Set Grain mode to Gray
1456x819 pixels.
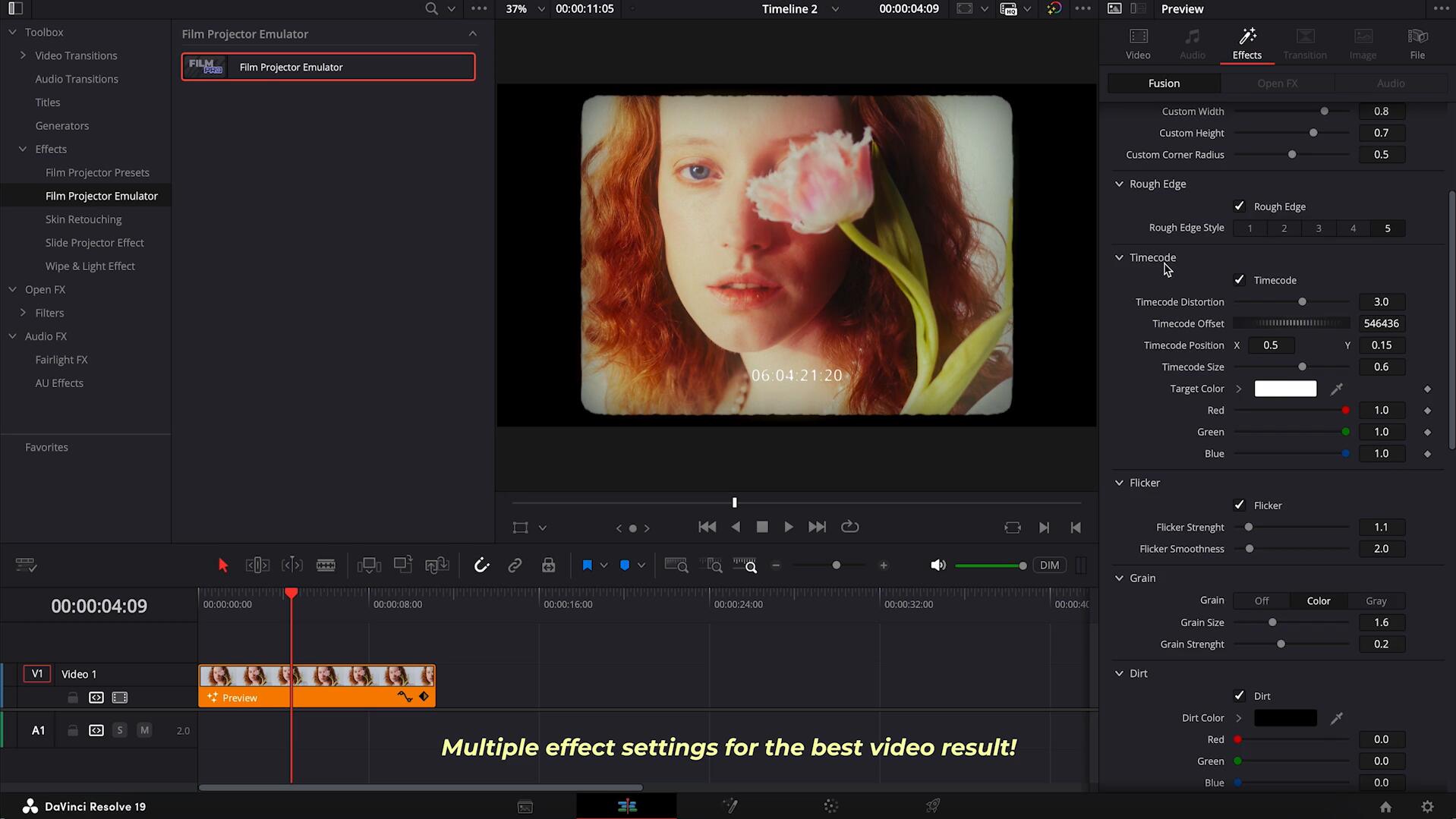pyautogui.click(x=1376, y=601)
